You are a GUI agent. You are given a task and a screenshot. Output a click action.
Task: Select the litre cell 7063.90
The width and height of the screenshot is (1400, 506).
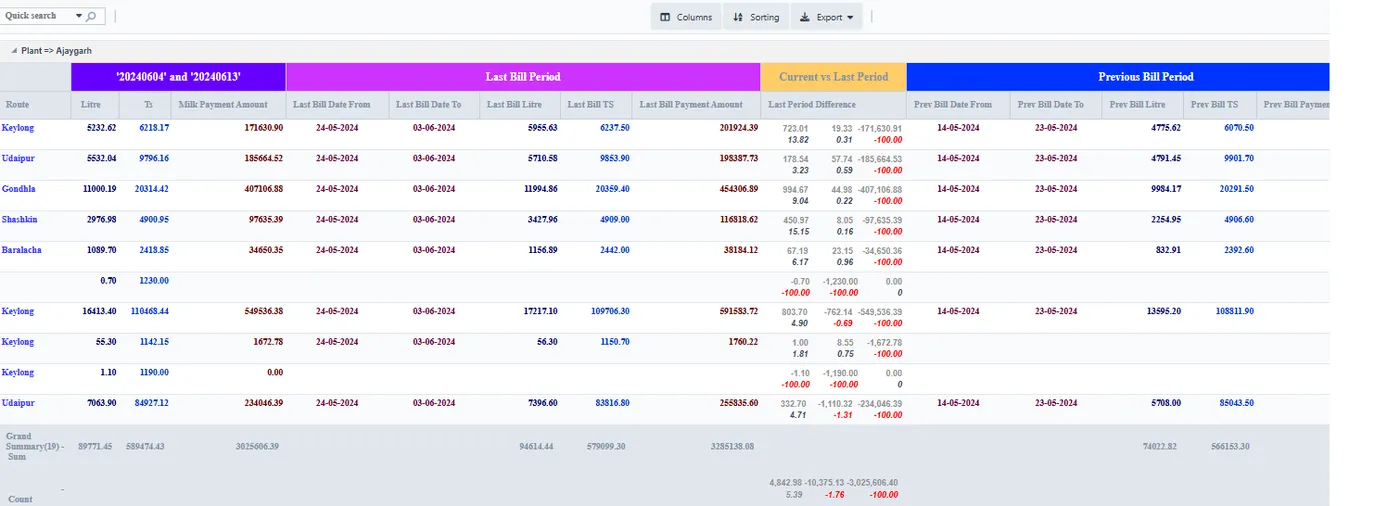(x=100, y=403)
